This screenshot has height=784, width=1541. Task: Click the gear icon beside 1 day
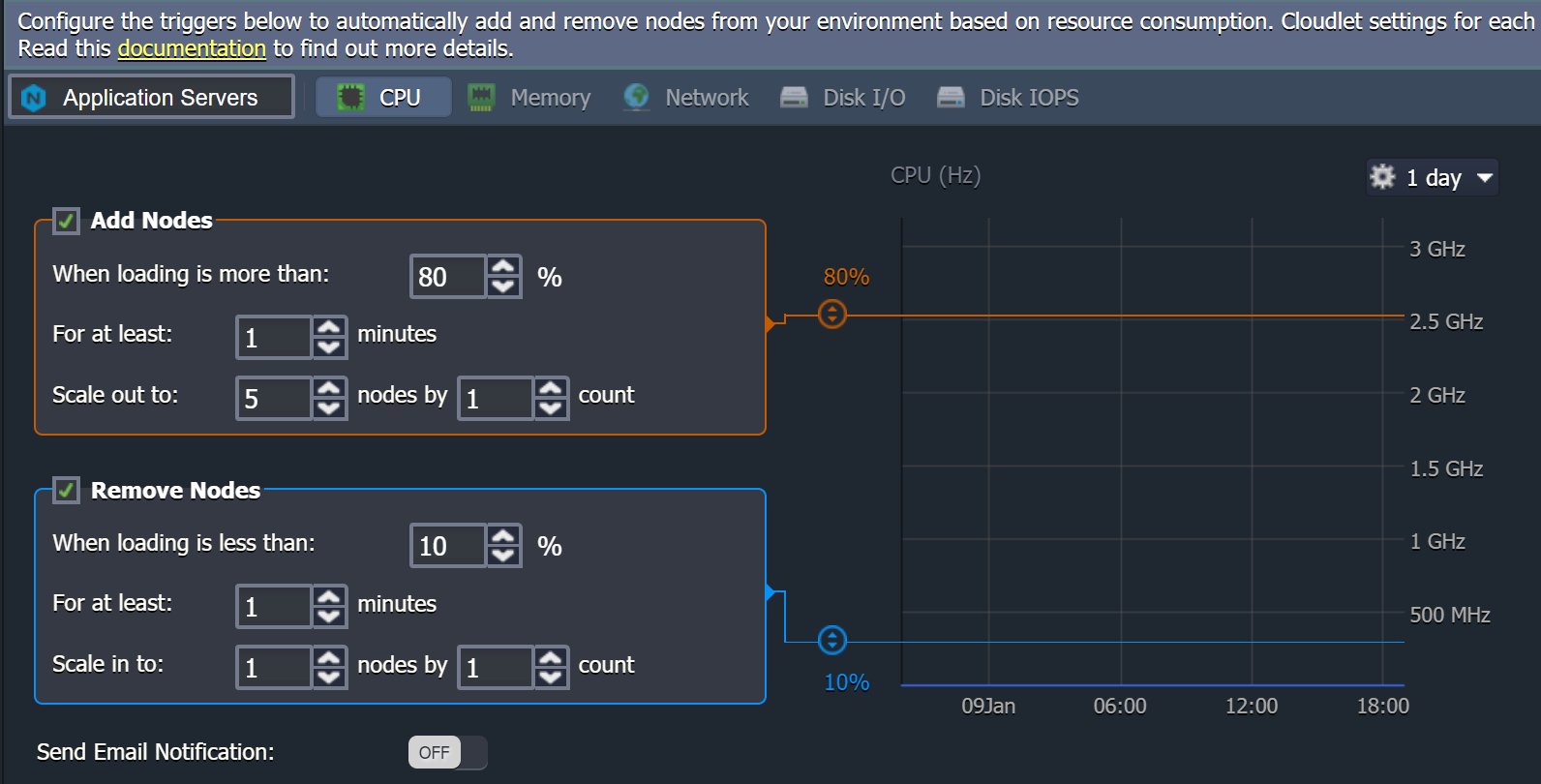[1382, 177]
